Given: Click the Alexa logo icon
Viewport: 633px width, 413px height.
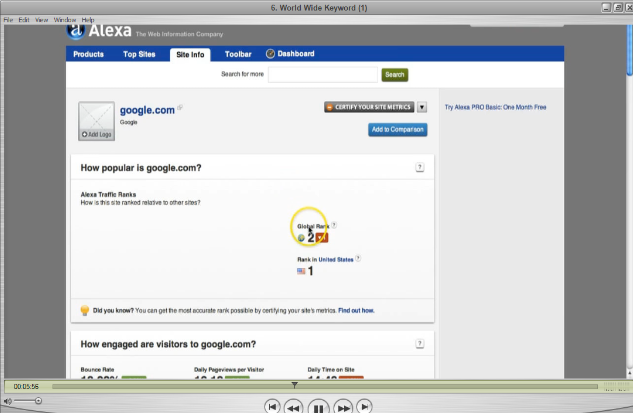Looking at the screenshot, I should tap(75, 31).
